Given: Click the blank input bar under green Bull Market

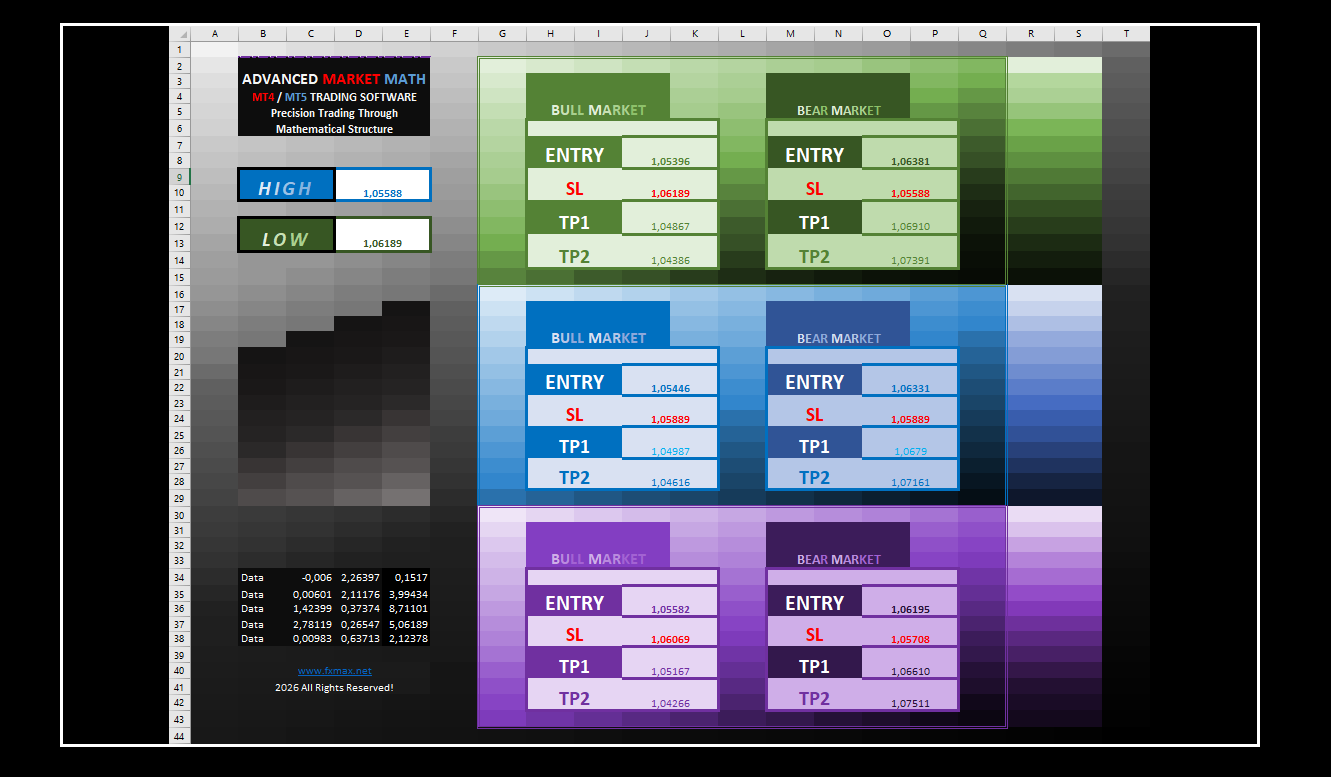Looking at the screenshot, I should (622, 128).
